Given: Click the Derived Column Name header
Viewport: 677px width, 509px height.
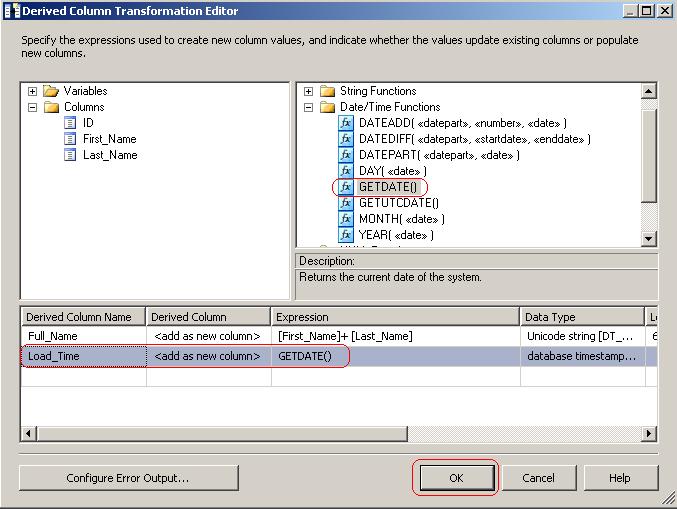Looking at the screenshot, I should (x=83, y=317).
